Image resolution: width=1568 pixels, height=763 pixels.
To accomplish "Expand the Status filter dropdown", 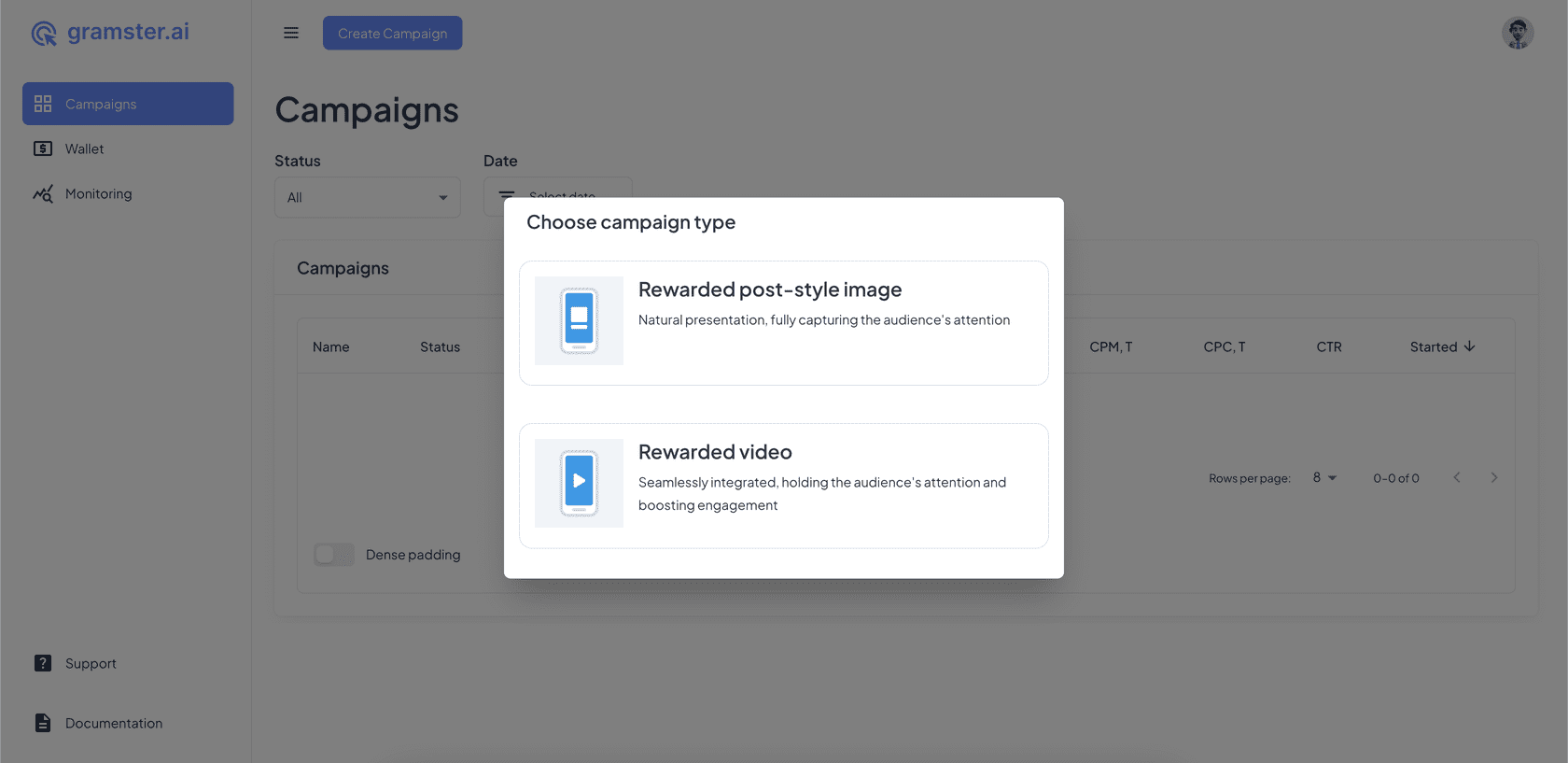I will (367, 197).
